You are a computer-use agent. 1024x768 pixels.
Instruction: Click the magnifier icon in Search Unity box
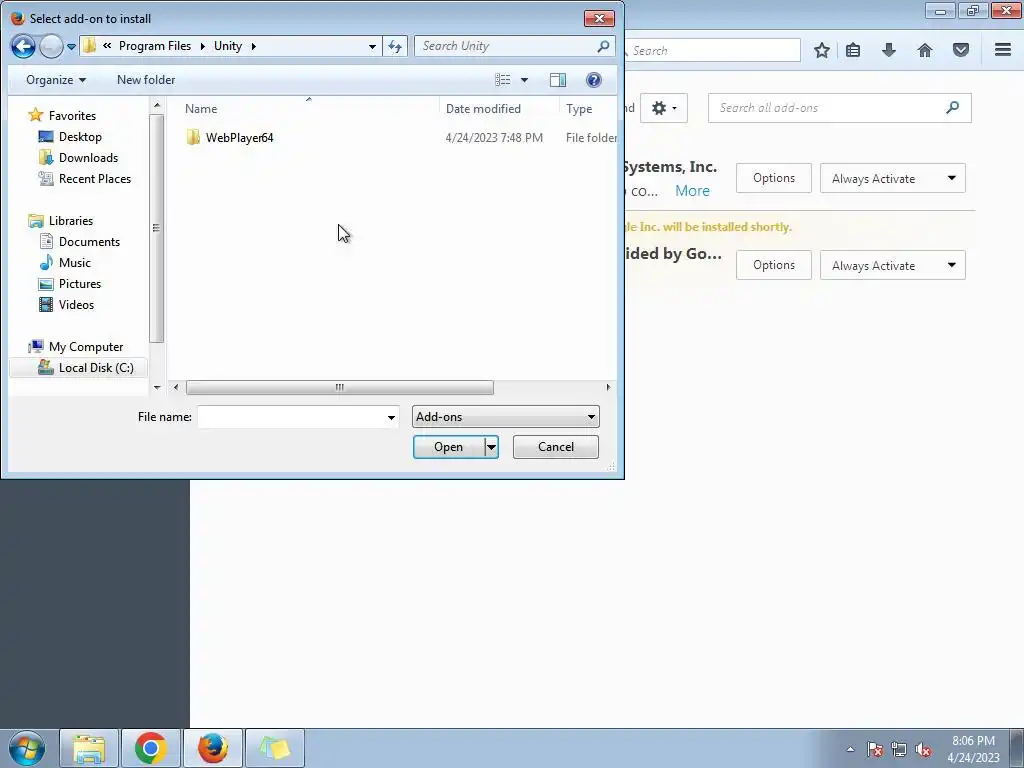pyautogui.click(x=603, y=46)
